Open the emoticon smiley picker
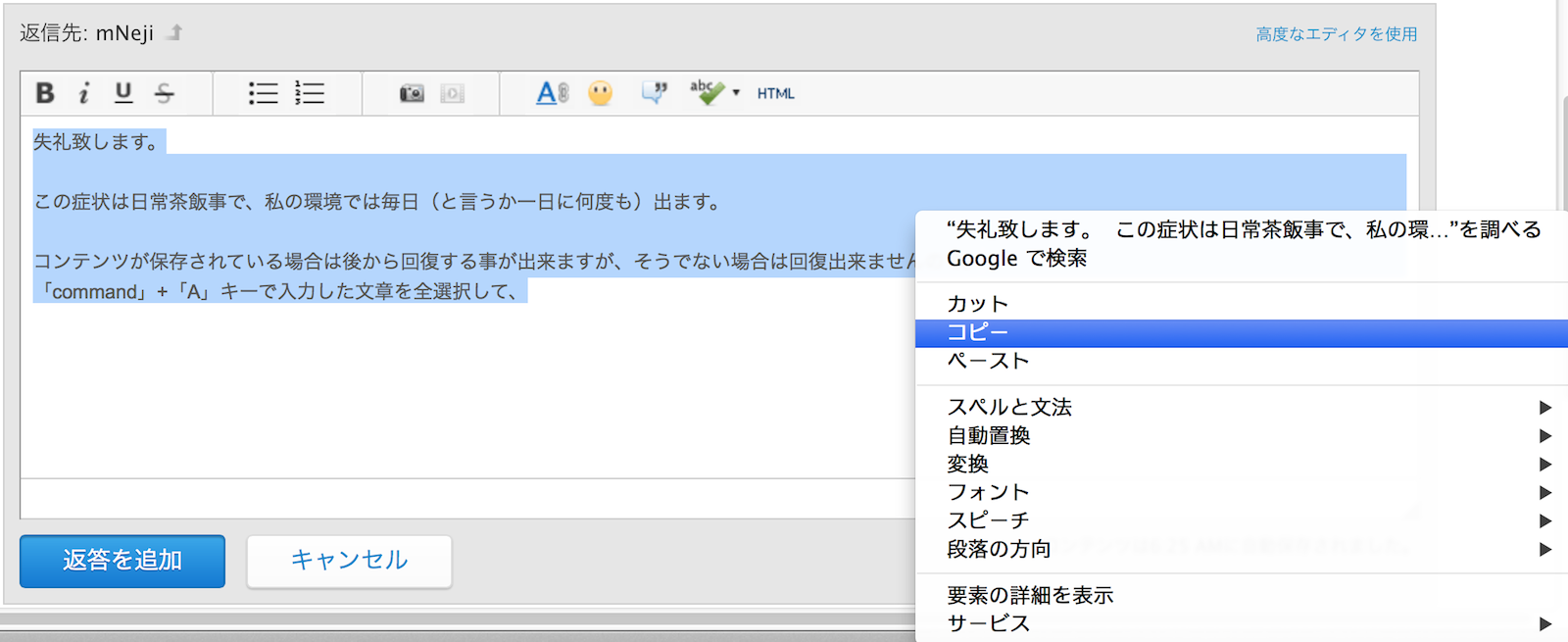Image resolution: width=1568 pixels, height=642 pixels. coord(601,93)
